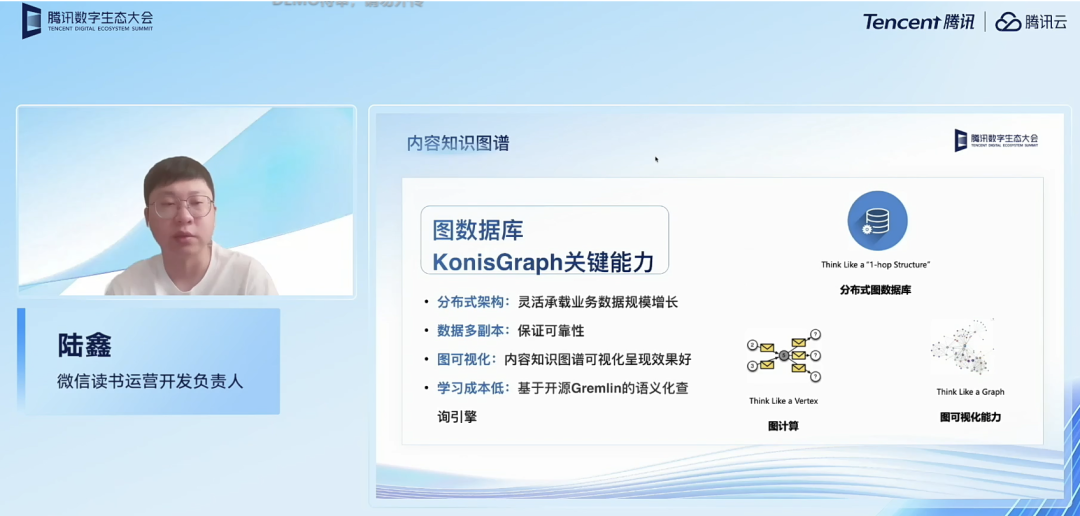Click the blue database icon on slide
Screen dimensions: 1080x516
[877, 220]
